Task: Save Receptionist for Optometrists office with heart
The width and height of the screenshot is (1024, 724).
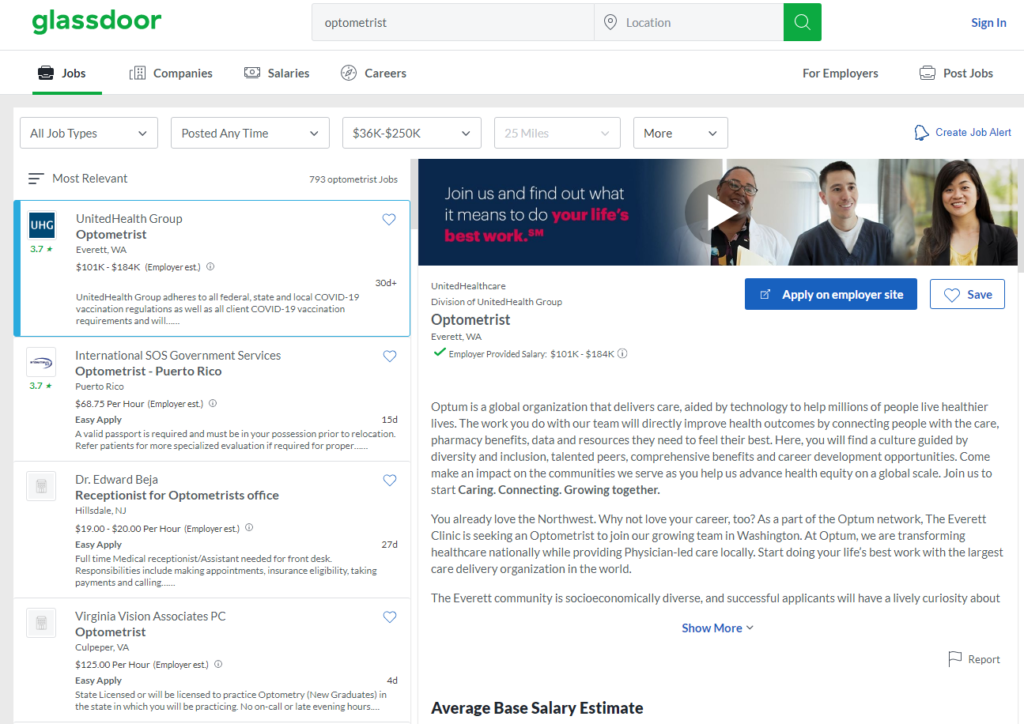Action: 389,480
